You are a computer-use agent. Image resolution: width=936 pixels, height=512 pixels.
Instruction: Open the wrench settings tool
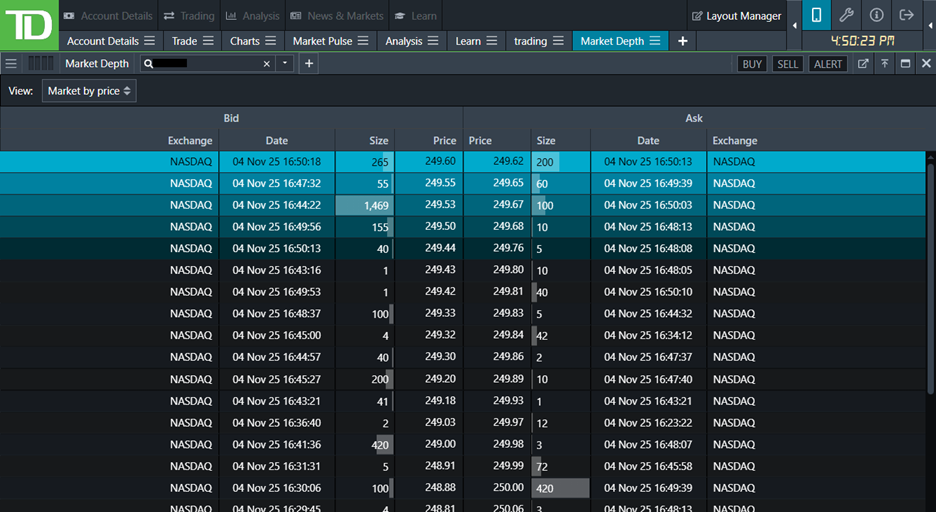click(x=846, y=15)
